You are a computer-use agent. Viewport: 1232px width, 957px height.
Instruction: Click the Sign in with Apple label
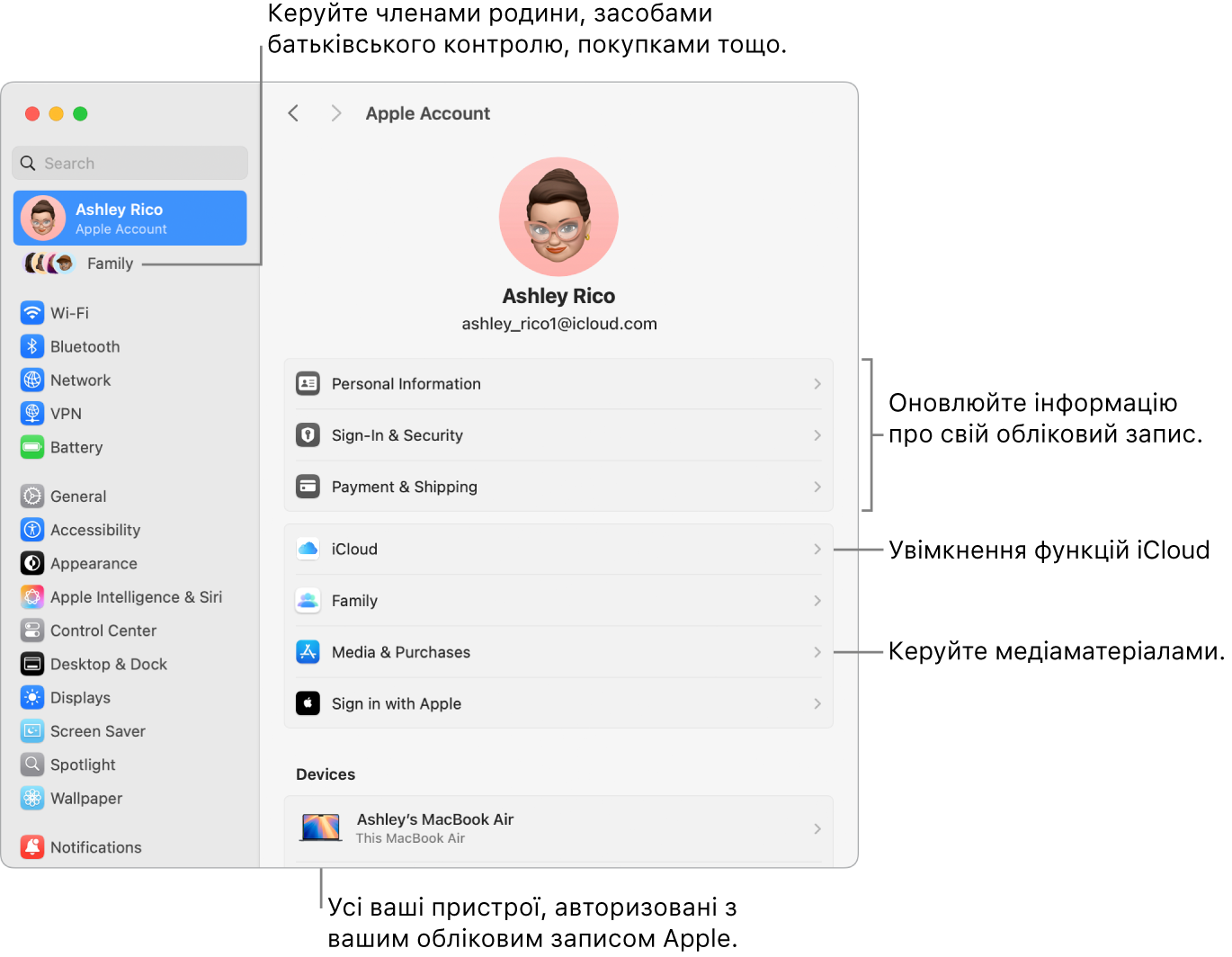[397, 703]
